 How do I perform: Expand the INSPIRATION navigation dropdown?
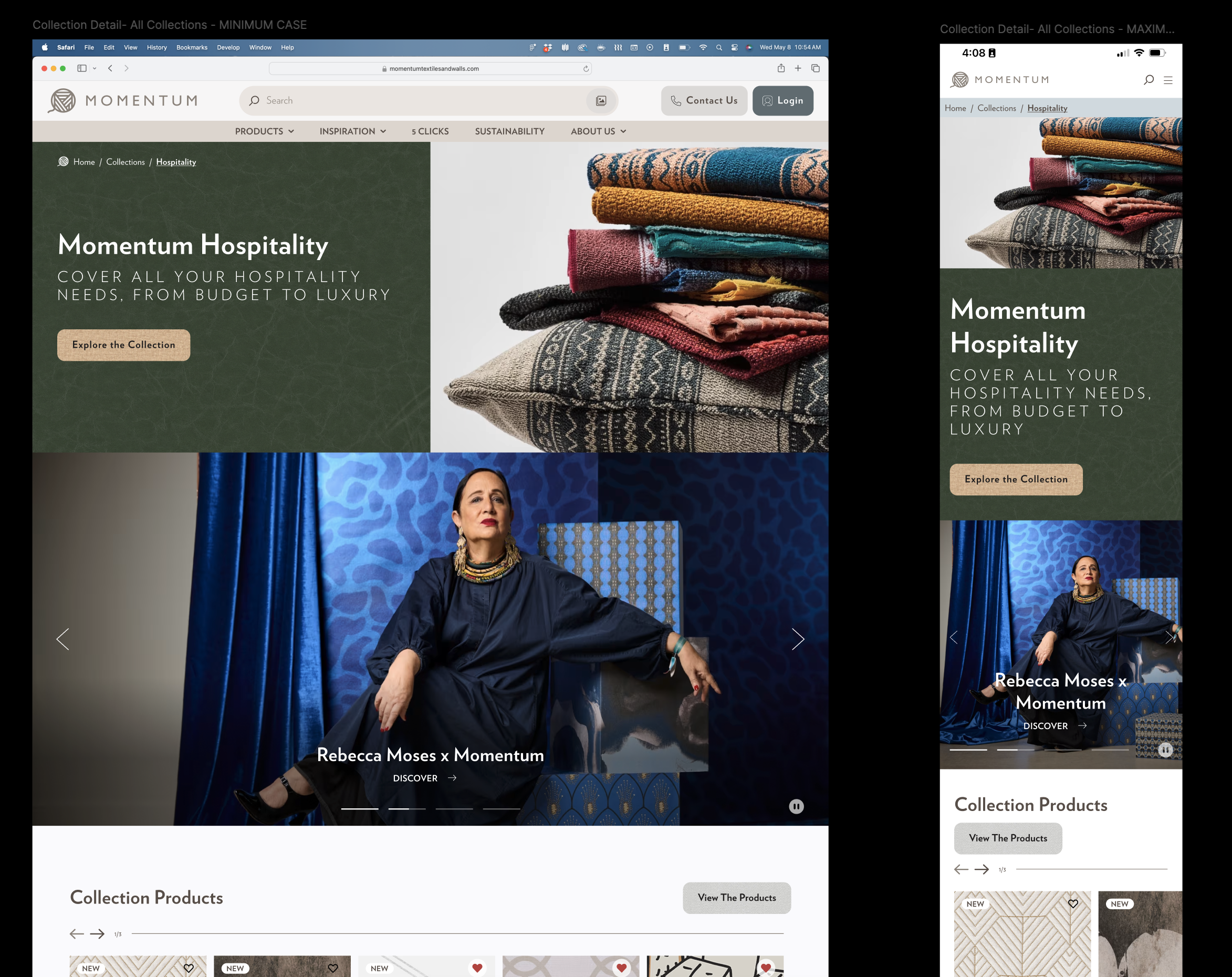point(352,131)
